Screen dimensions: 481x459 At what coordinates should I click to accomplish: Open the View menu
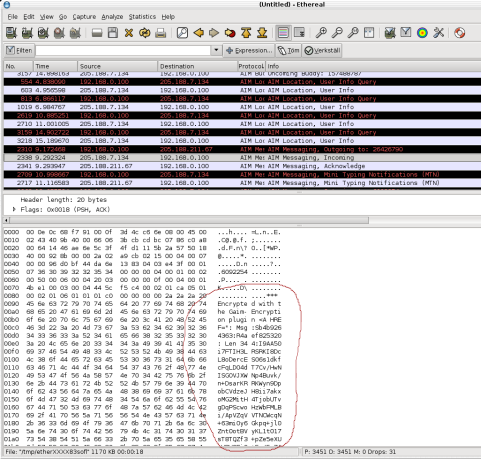point(47,17)
